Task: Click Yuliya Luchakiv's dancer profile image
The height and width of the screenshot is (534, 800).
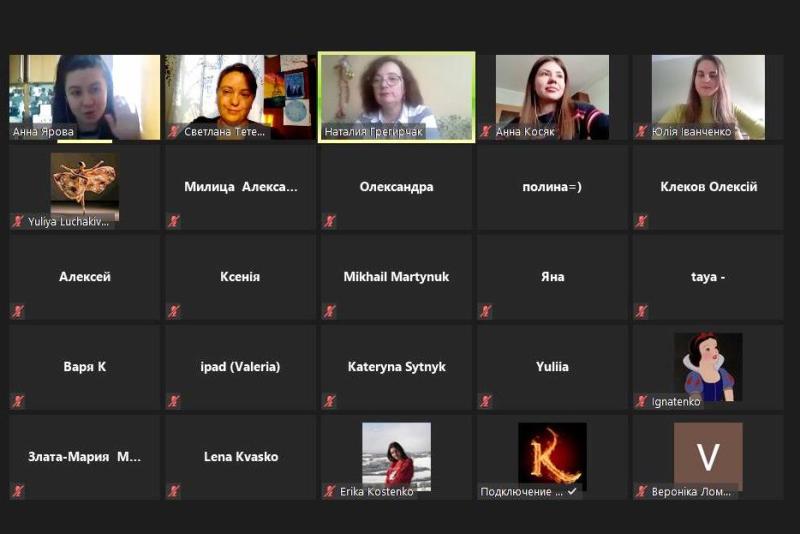Action: [x=85, y=187]
